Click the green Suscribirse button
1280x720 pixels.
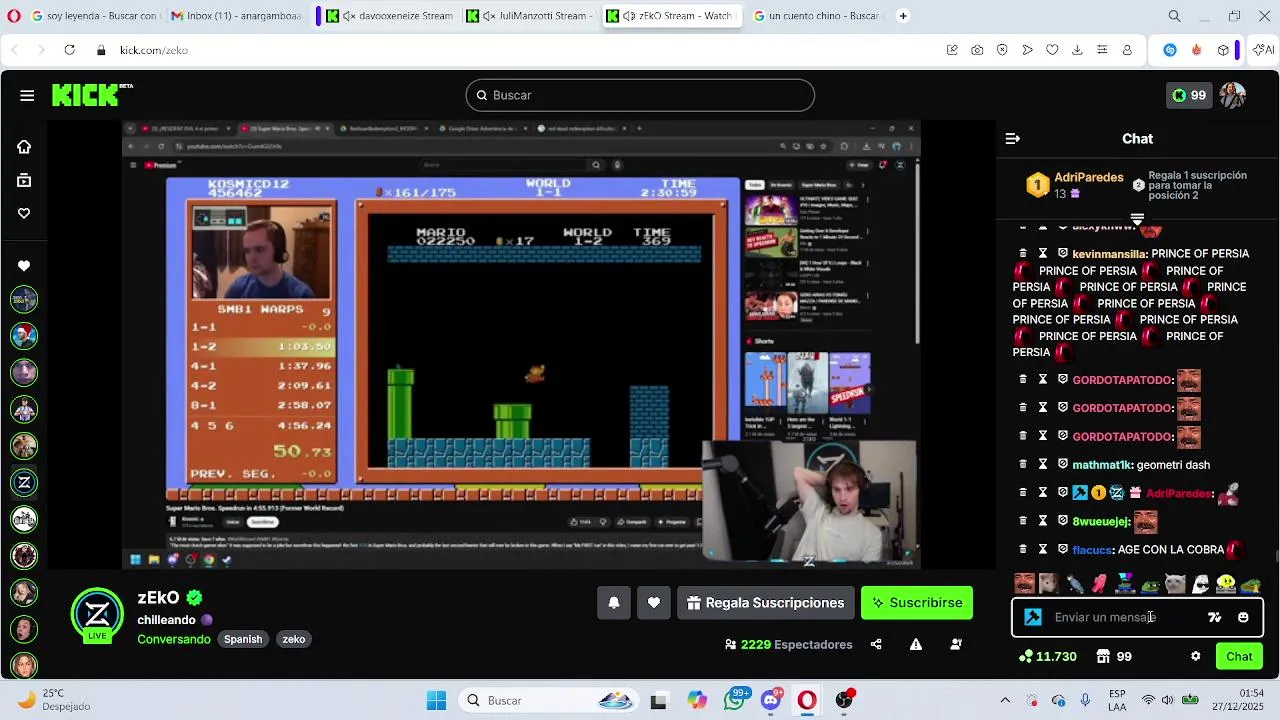(x=917, y=603)
